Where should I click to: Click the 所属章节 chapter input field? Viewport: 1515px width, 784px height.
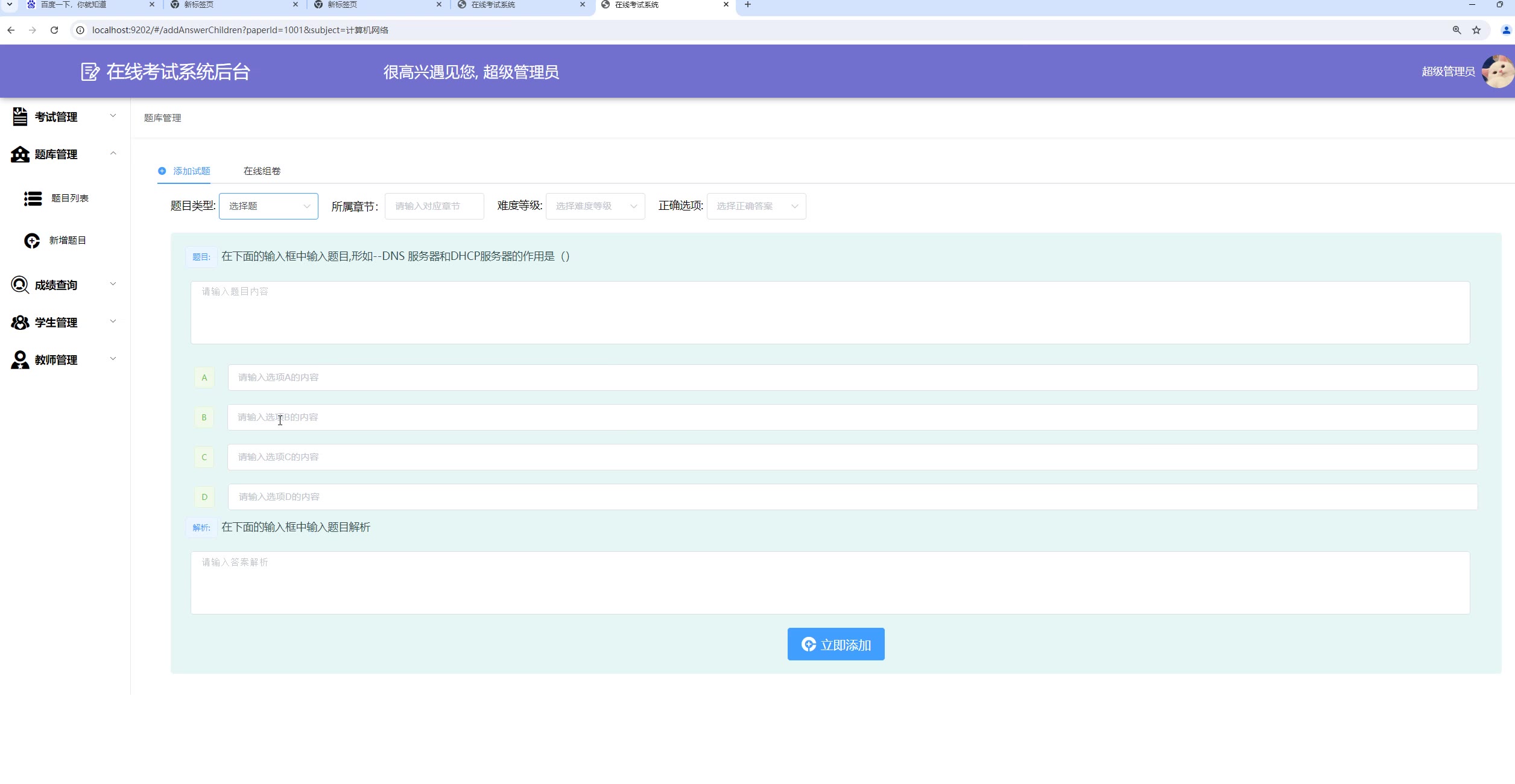(434, 206)
